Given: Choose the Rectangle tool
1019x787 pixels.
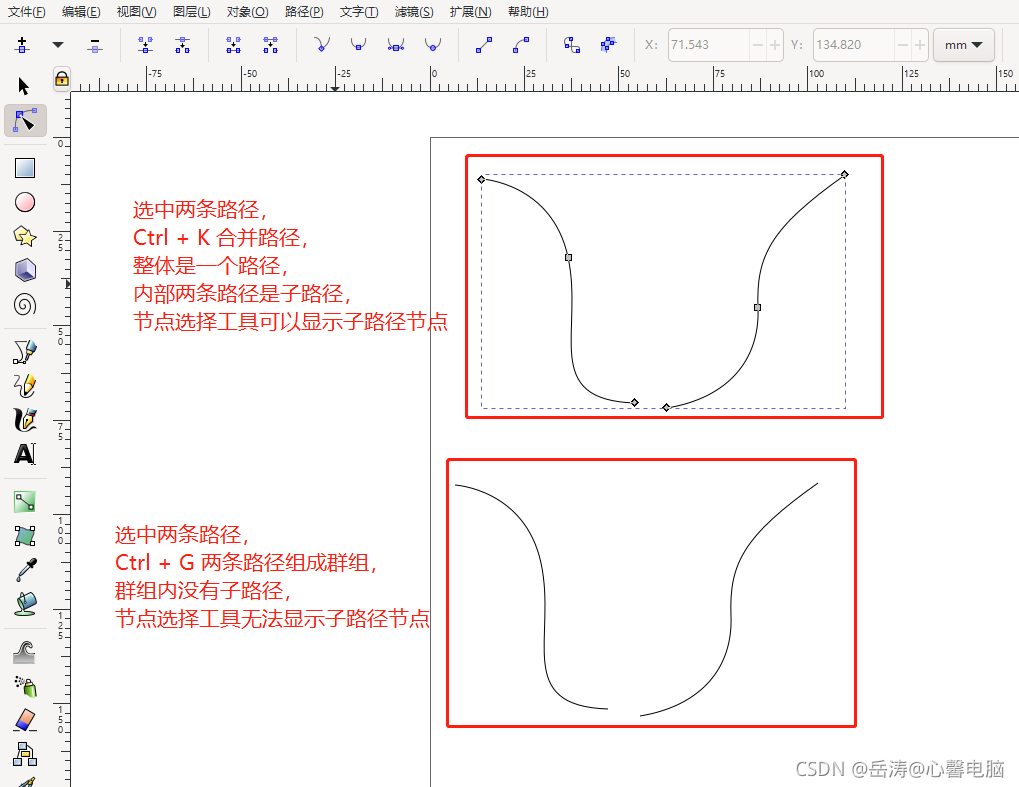Looking at the screenshot, I should click(x=25, y=168).
